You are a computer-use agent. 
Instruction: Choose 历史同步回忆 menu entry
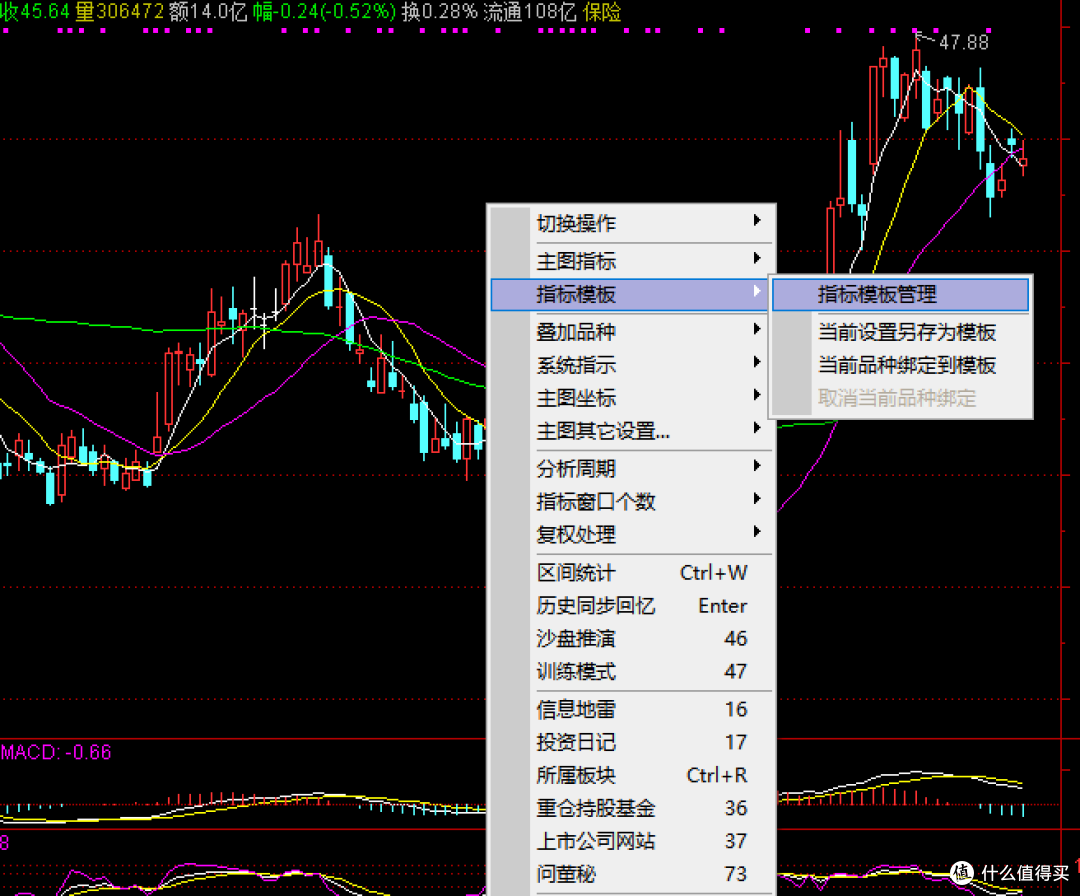(632, 605)
